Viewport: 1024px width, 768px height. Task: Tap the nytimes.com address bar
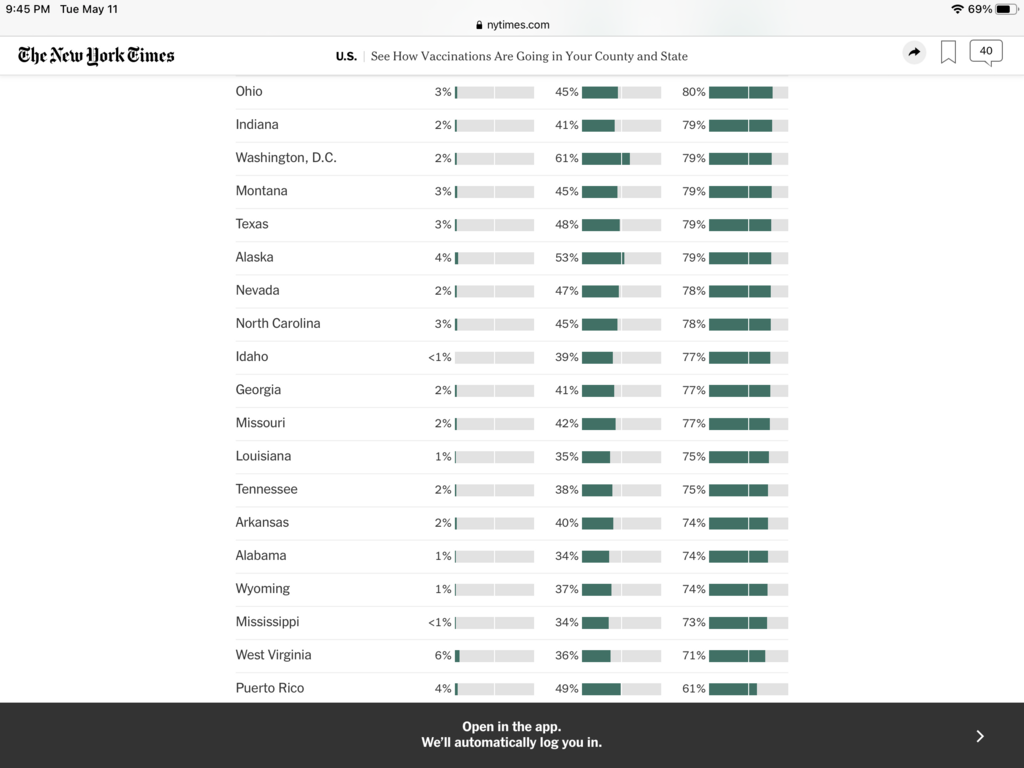click(512, 25)
